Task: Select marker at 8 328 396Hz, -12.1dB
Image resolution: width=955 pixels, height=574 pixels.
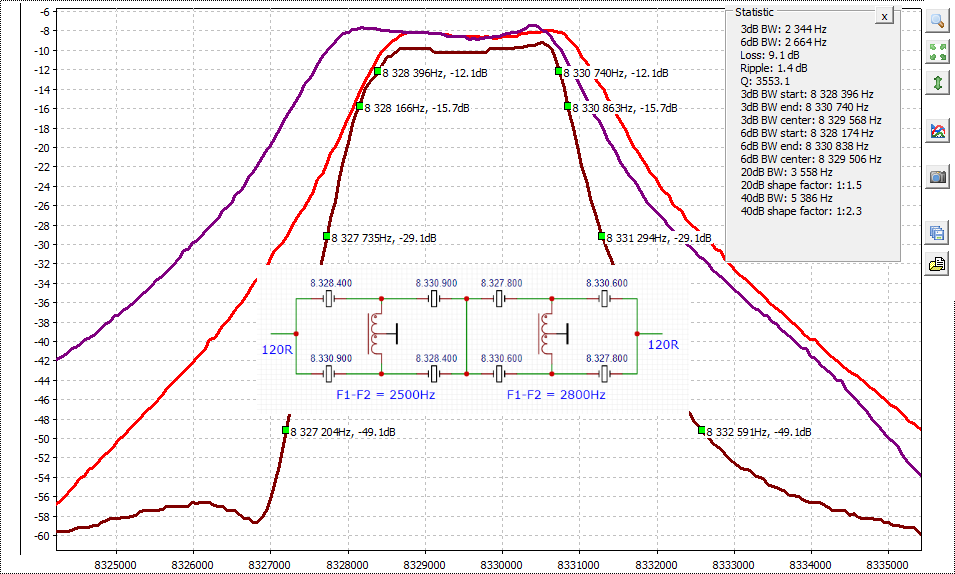Action: [x=377, y=72]
